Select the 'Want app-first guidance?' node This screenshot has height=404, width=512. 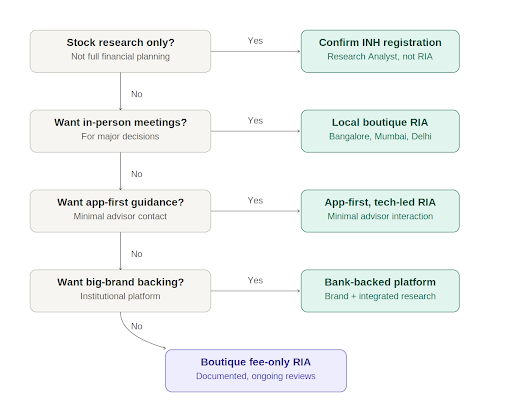[120, 211]
